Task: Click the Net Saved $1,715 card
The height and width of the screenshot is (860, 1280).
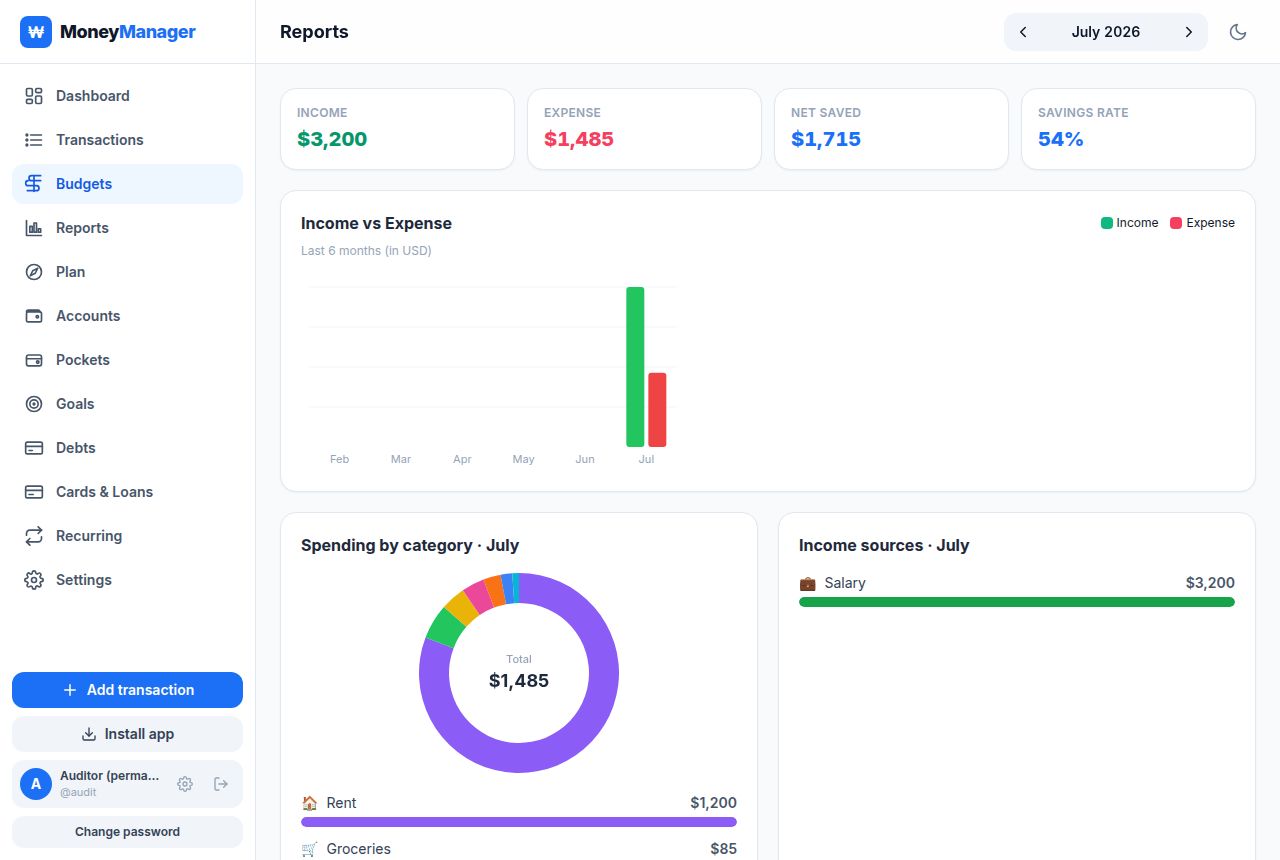Action: [891, 129]
